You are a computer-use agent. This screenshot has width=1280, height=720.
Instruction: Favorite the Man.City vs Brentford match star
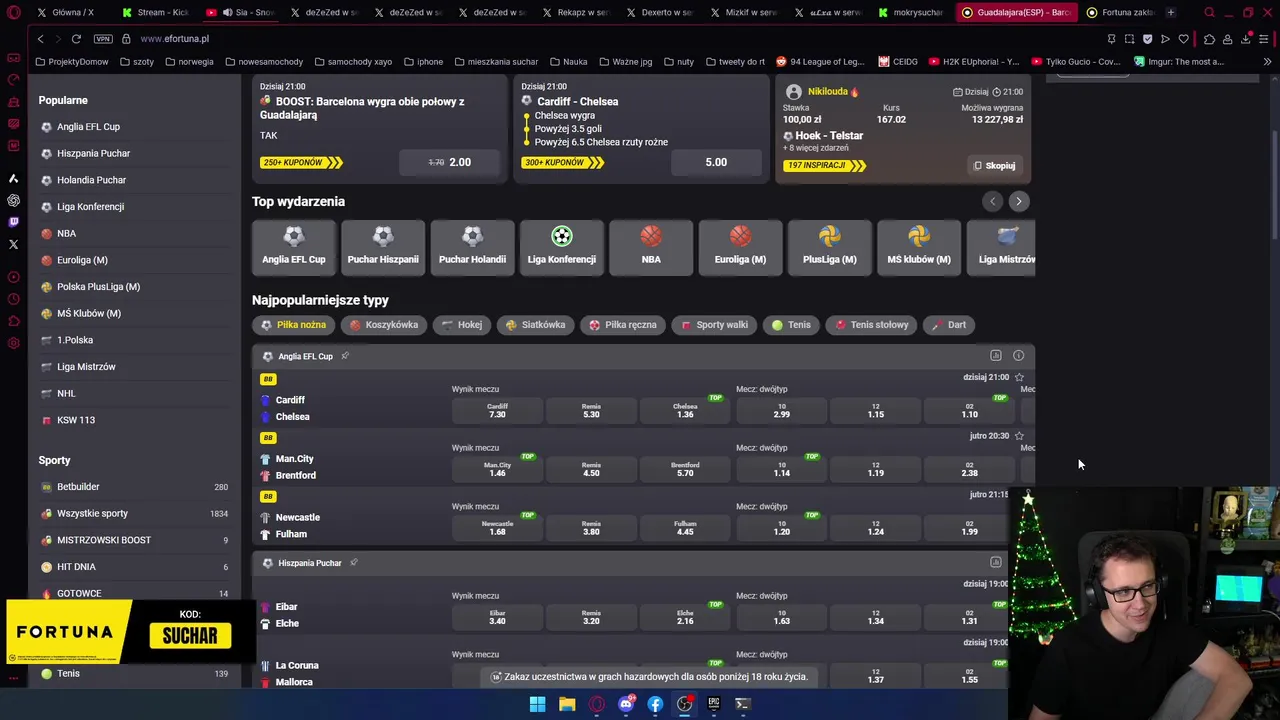1019,436
